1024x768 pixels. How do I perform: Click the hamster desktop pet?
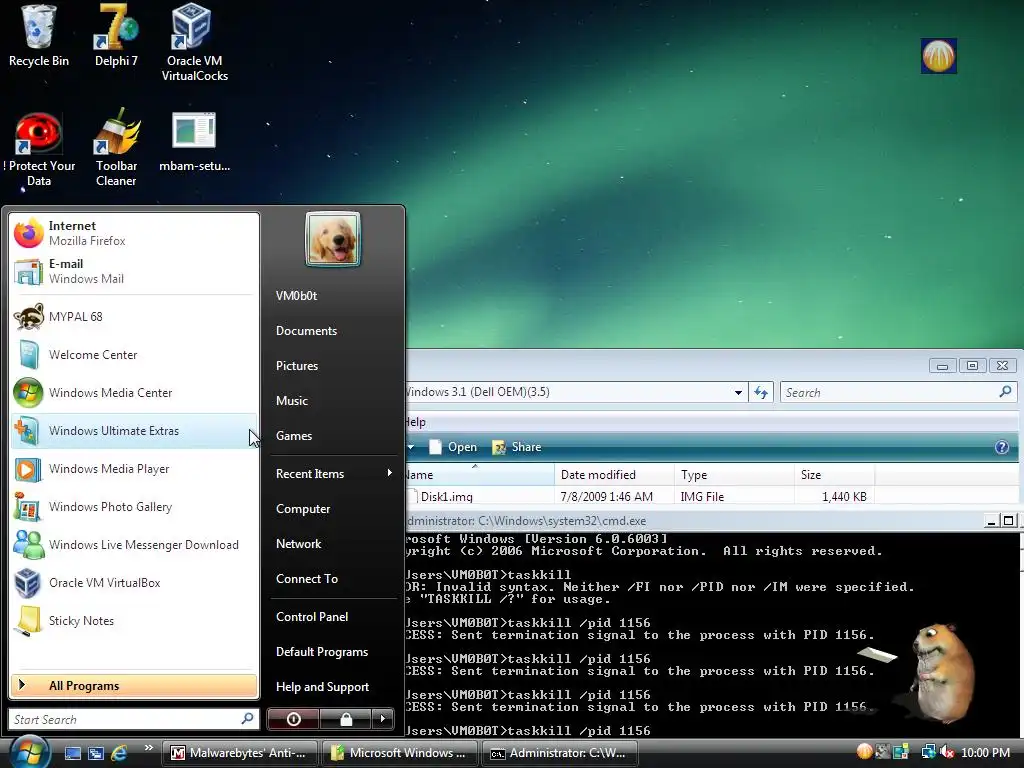click(942, 673)
